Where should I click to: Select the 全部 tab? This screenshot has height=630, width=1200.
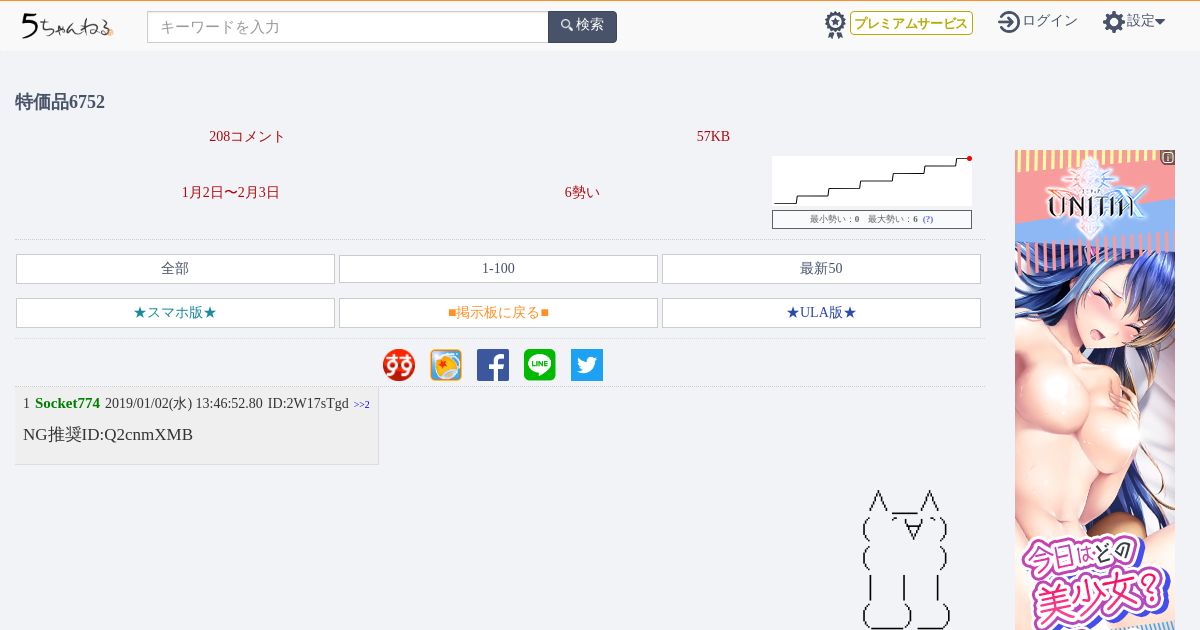coord(175,269)
